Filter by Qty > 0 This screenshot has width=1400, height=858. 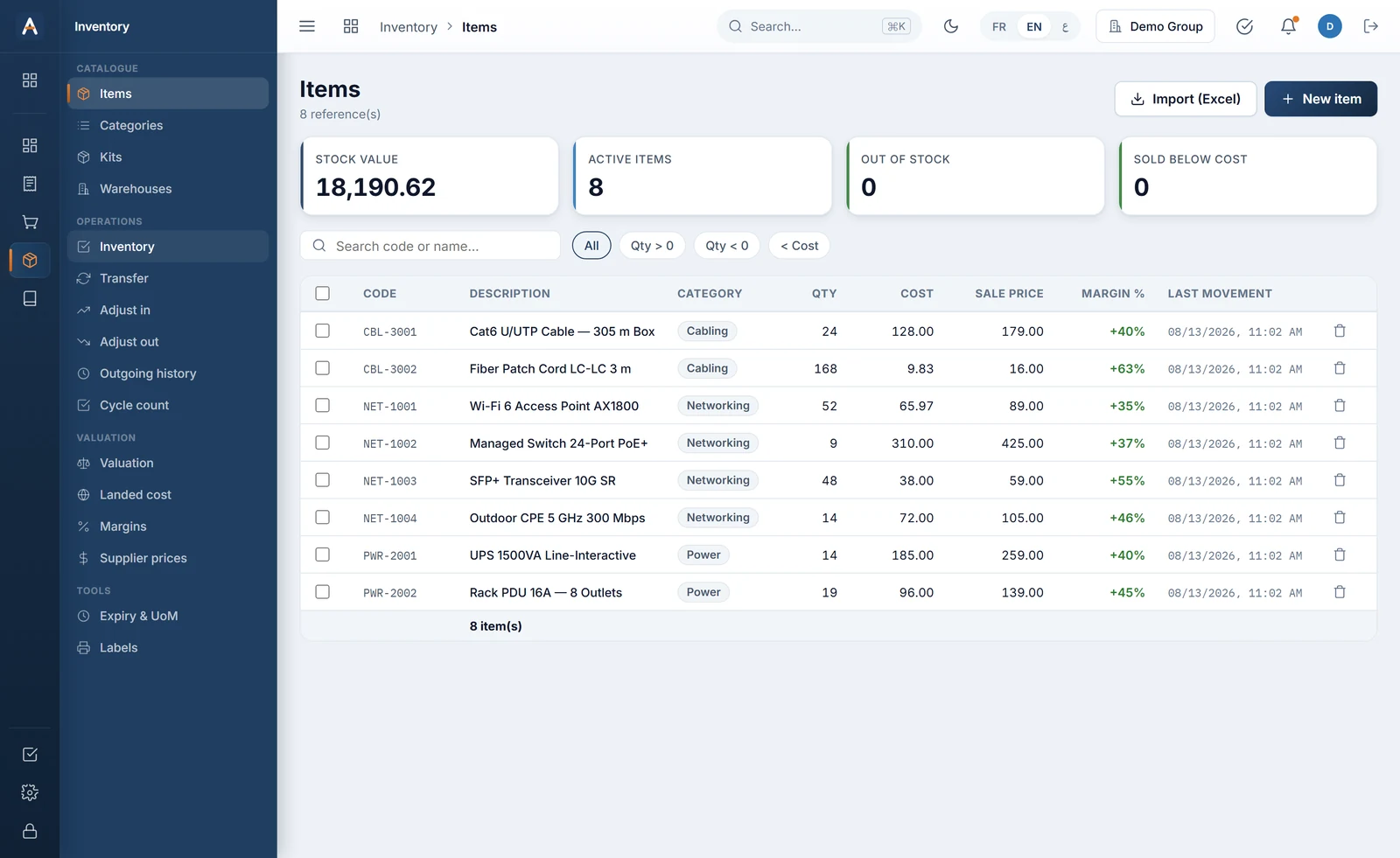(652, 246)
